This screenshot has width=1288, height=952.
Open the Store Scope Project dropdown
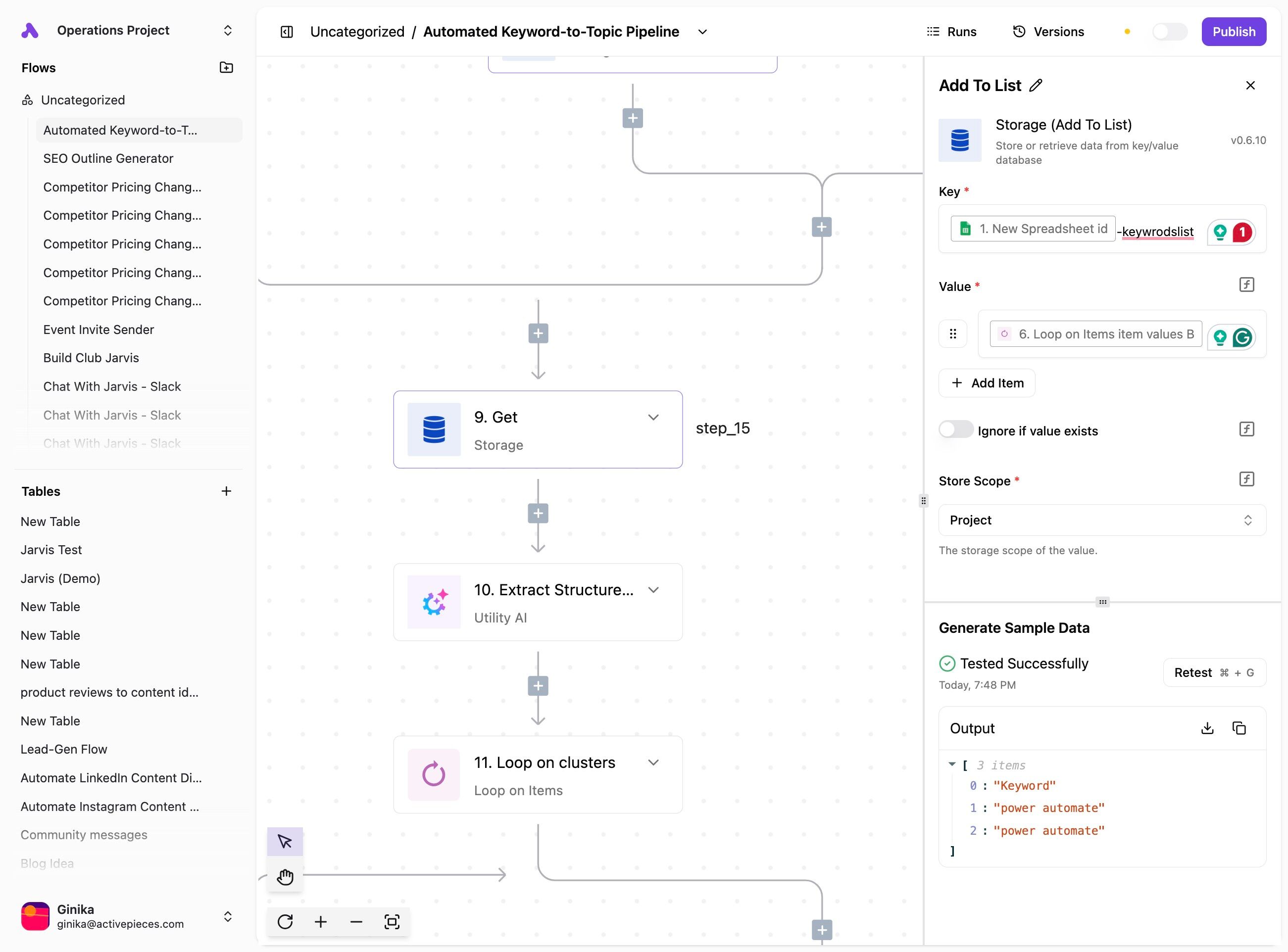pos(1102,520)
